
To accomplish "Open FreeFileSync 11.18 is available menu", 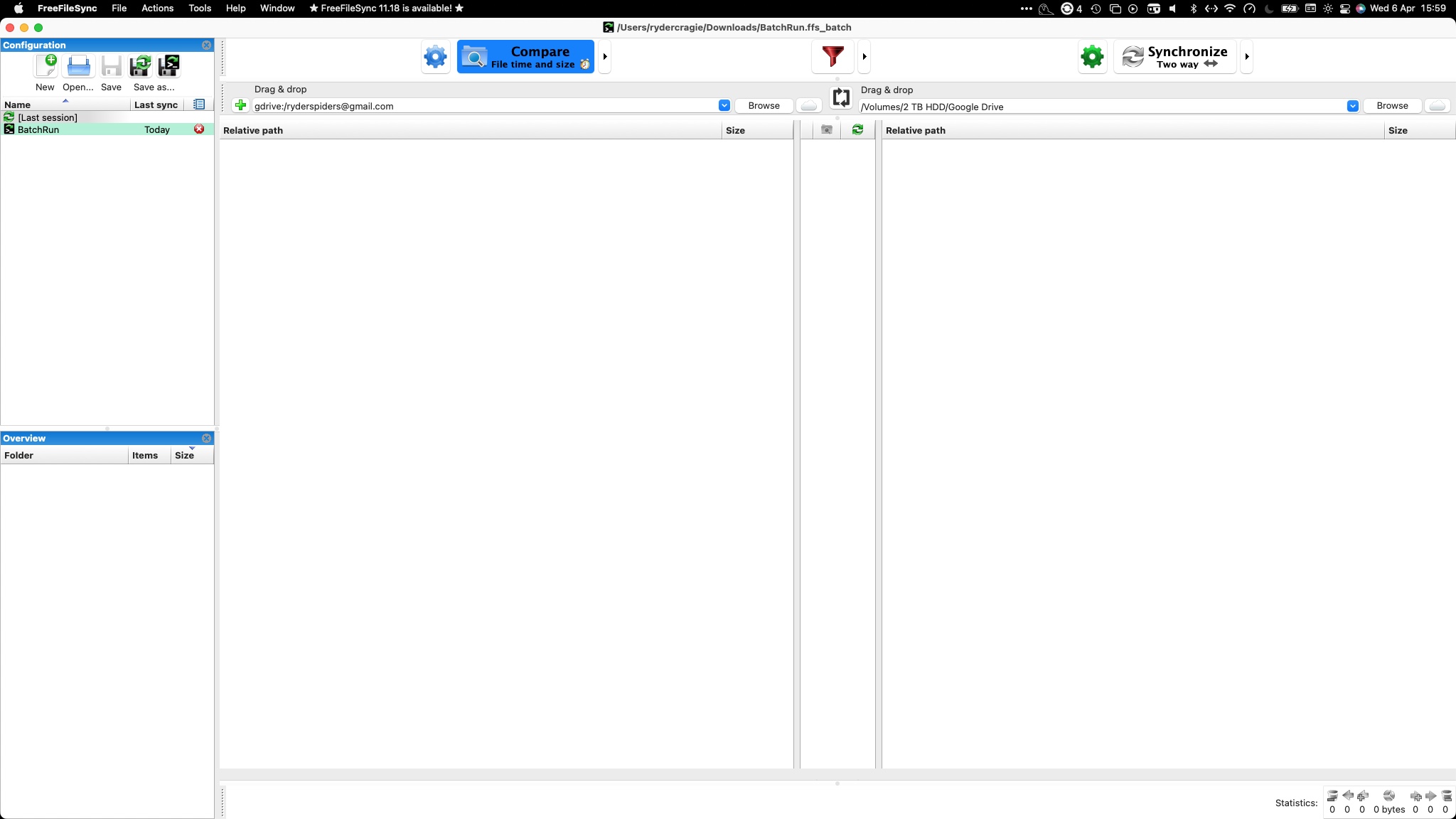I will 386,9.
